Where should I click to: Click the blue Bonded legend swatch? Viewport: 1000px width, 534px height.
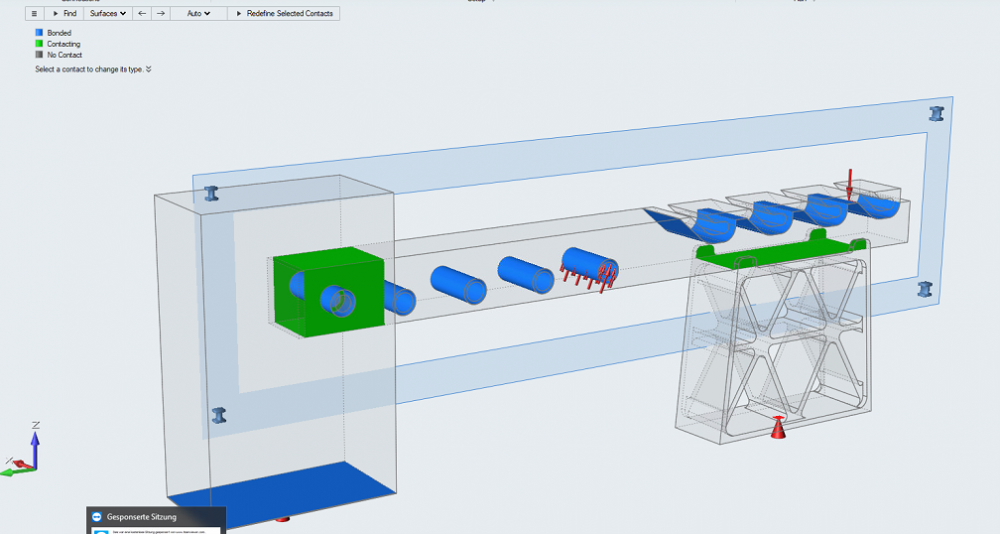coord(39,33)
